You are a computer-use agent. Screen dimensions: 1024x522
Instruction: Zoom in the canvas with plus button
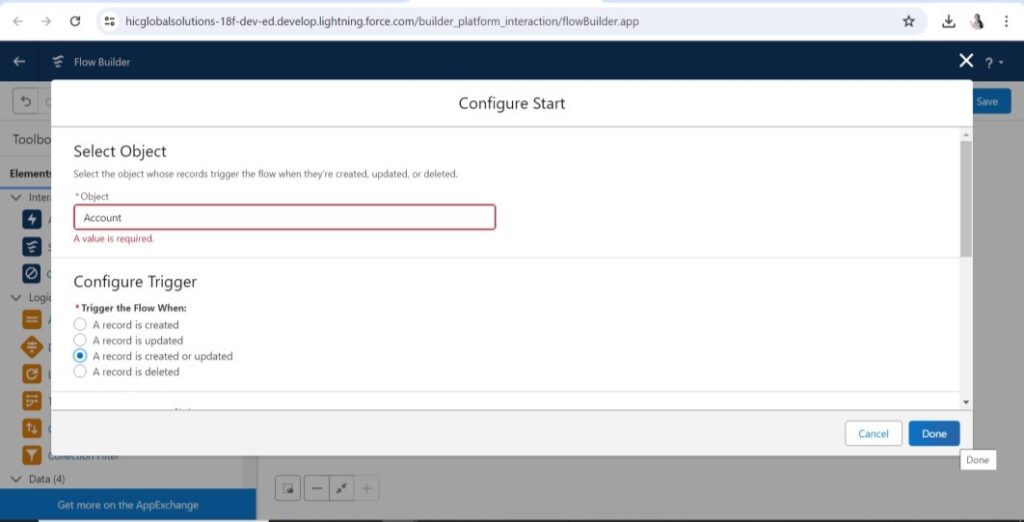(366, 488)
